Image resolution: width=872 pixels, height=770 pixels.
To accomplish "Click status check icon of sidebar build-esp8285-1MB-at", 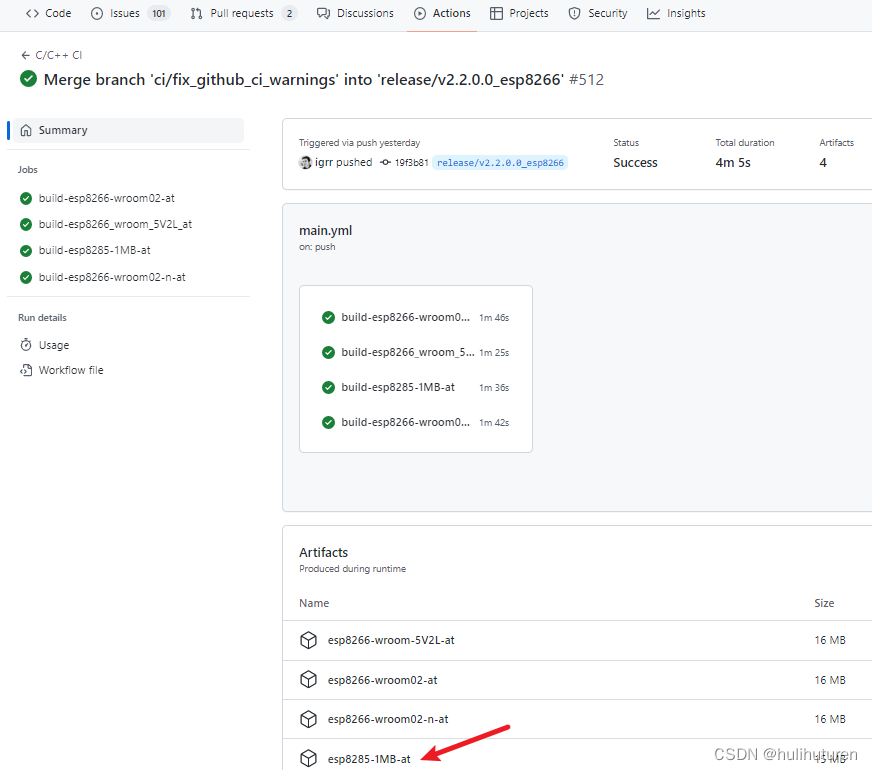I will (x=26, y=251).
